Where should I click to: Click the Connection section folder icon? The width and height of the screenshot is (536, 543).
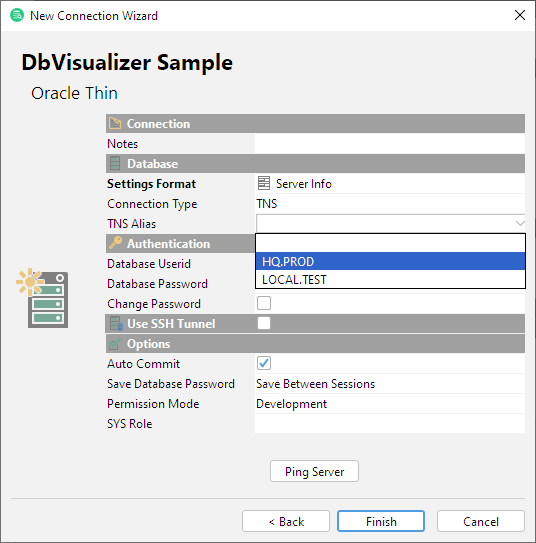point(115,124)
